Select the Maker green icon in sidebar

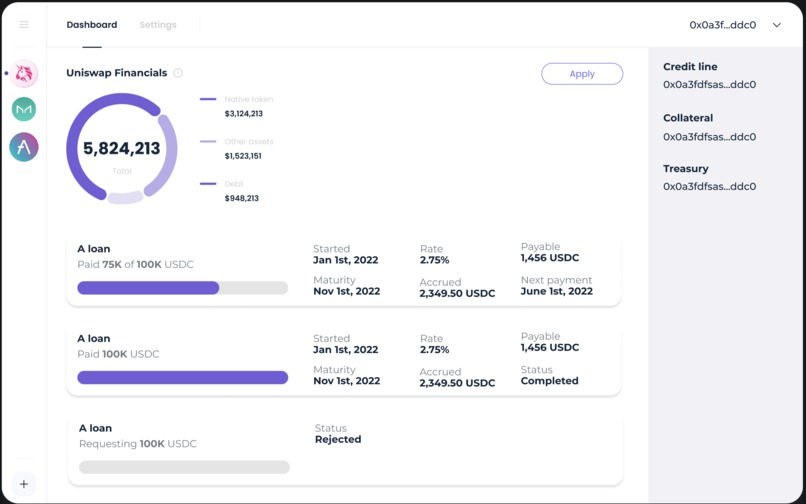(24, 109)
